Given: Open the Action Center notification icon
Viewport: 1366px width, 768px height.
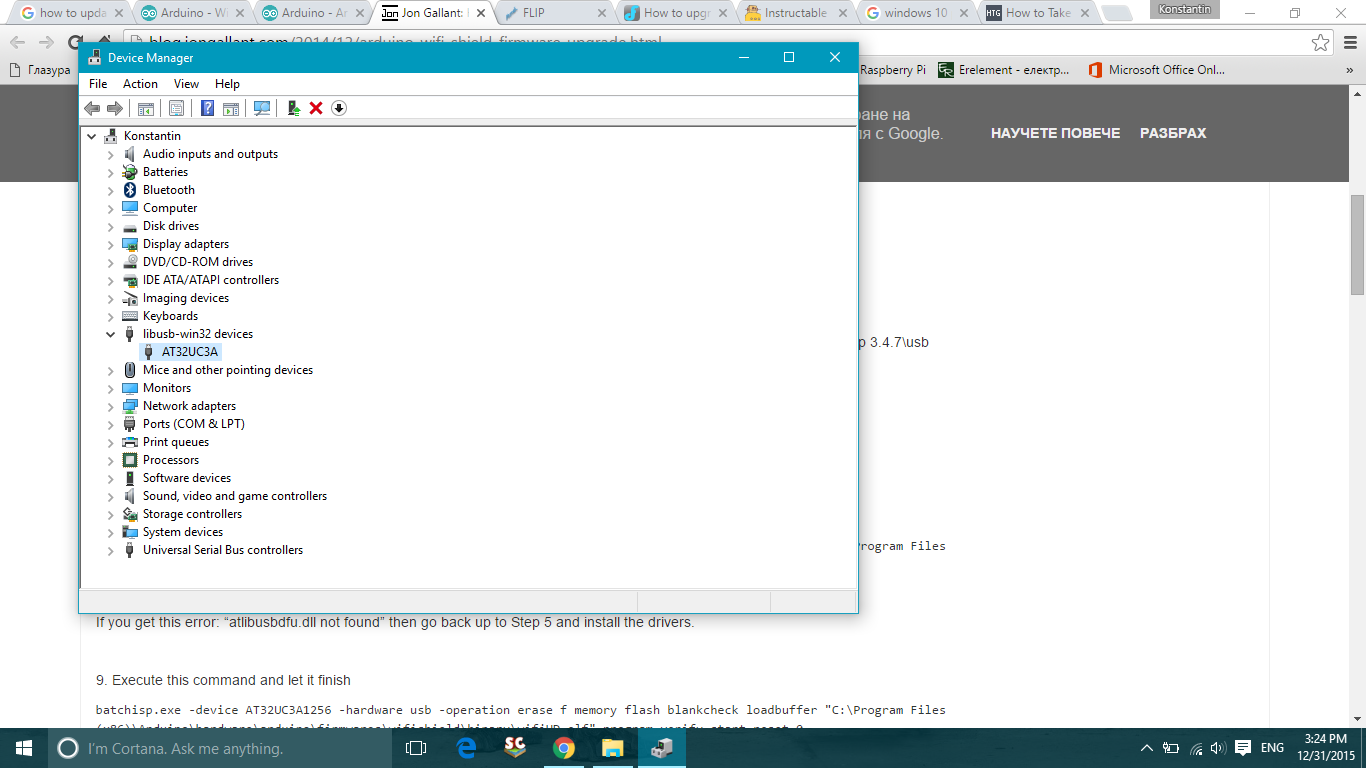Looking at the screenshot, I should (1241, 747).
